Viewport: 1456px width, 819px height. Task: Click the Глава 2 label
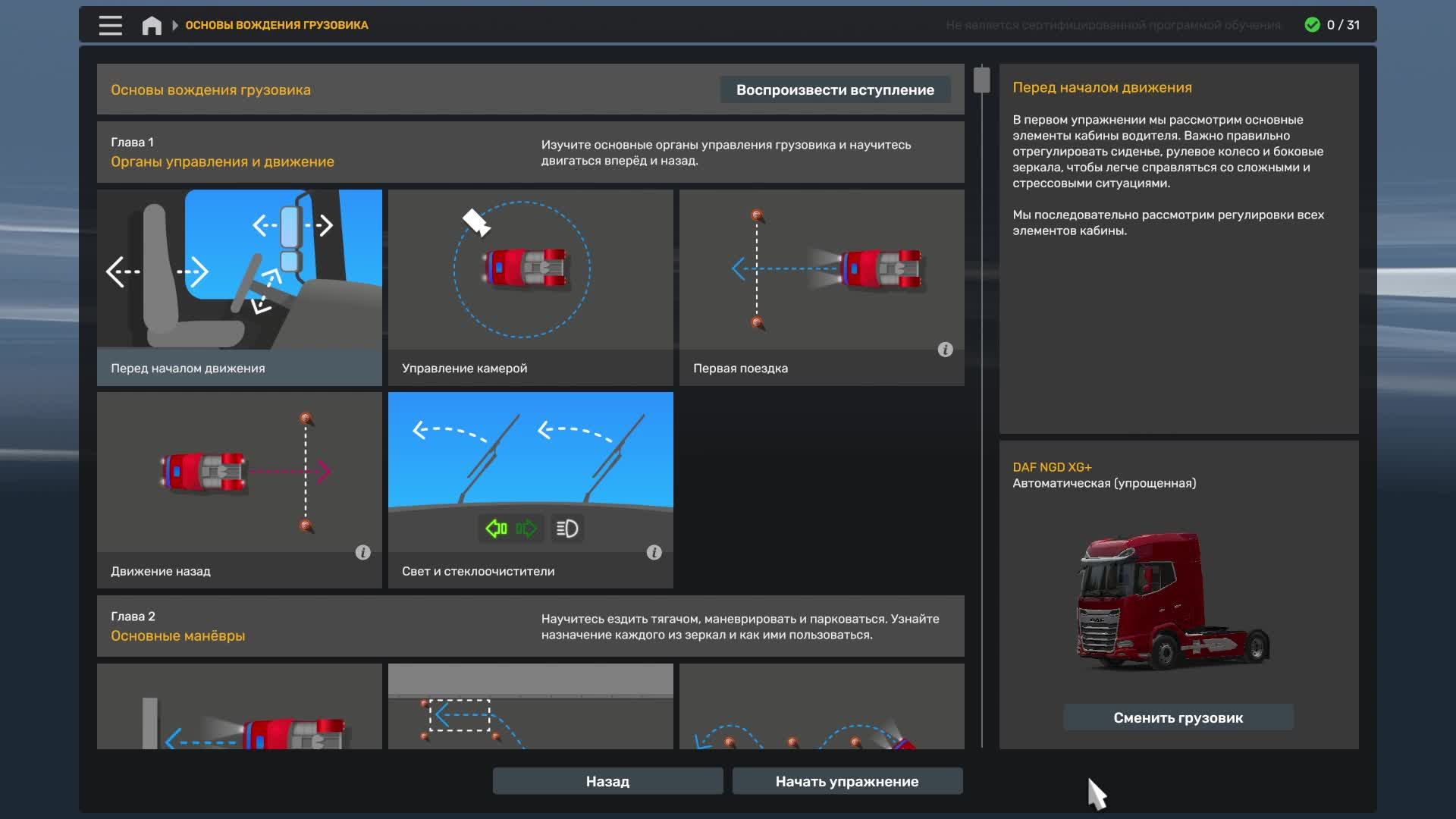[133, 616]
